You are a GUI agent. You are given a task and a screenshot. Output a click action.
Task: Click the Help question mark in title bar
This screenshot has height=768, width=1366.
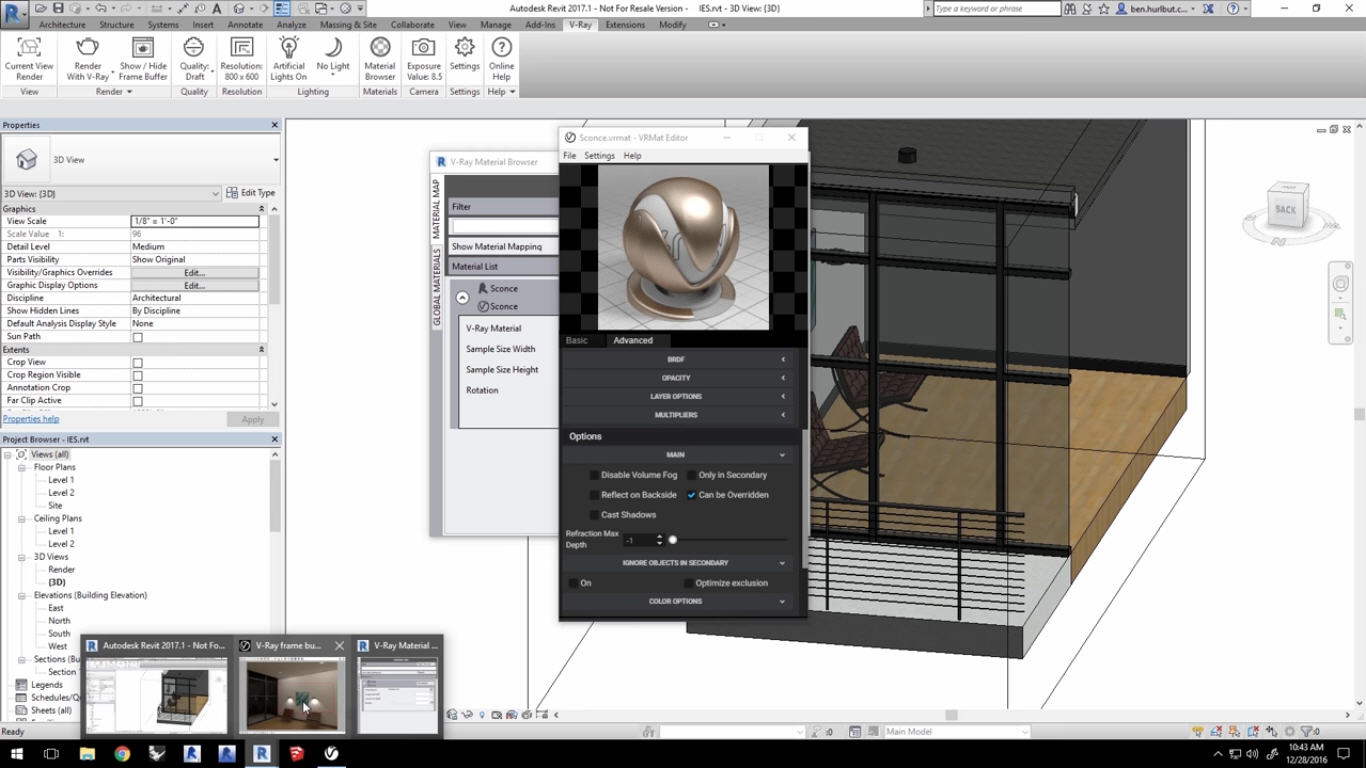(1233, 8)
